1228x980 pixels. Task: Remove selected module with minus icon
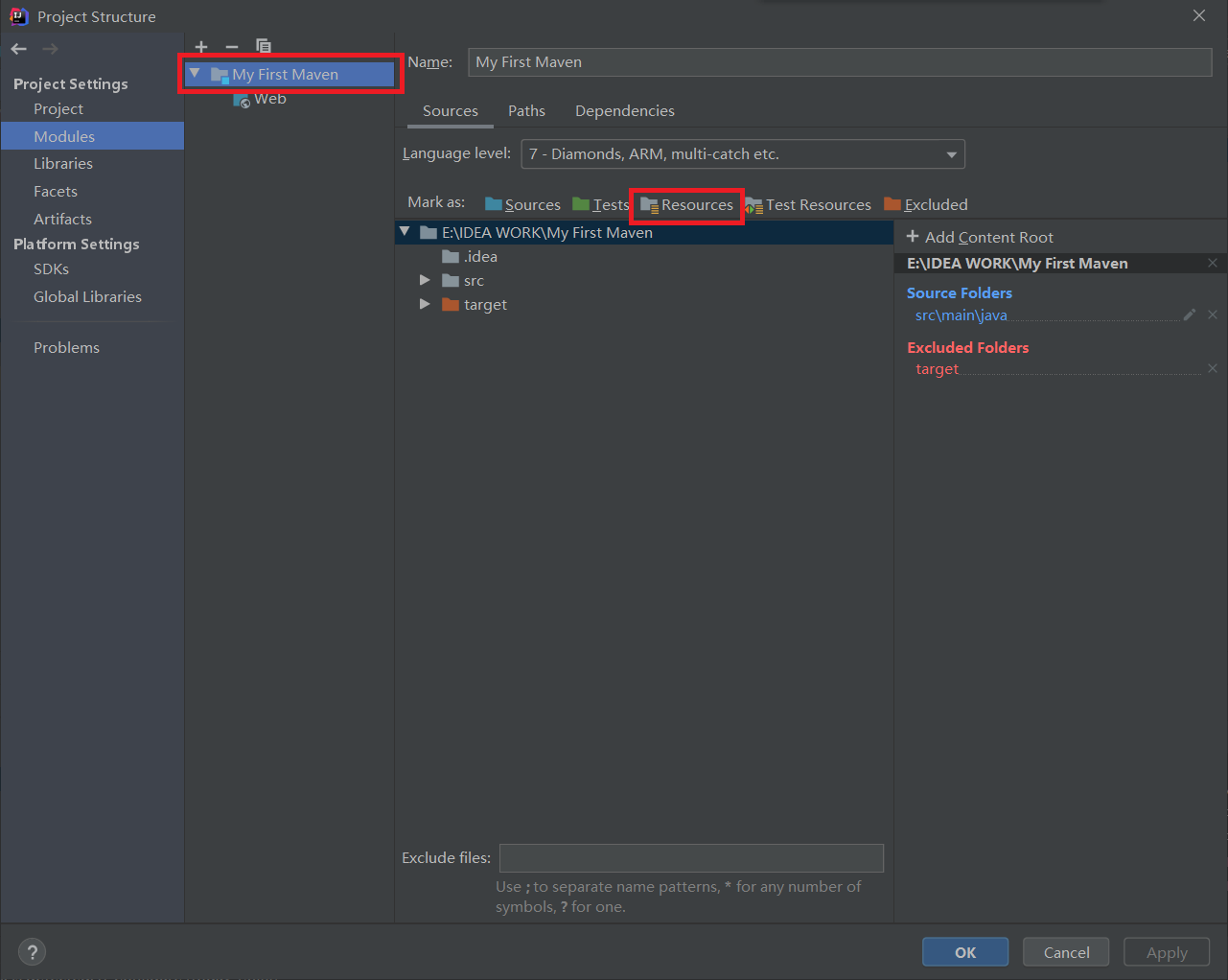click(232, 46)
